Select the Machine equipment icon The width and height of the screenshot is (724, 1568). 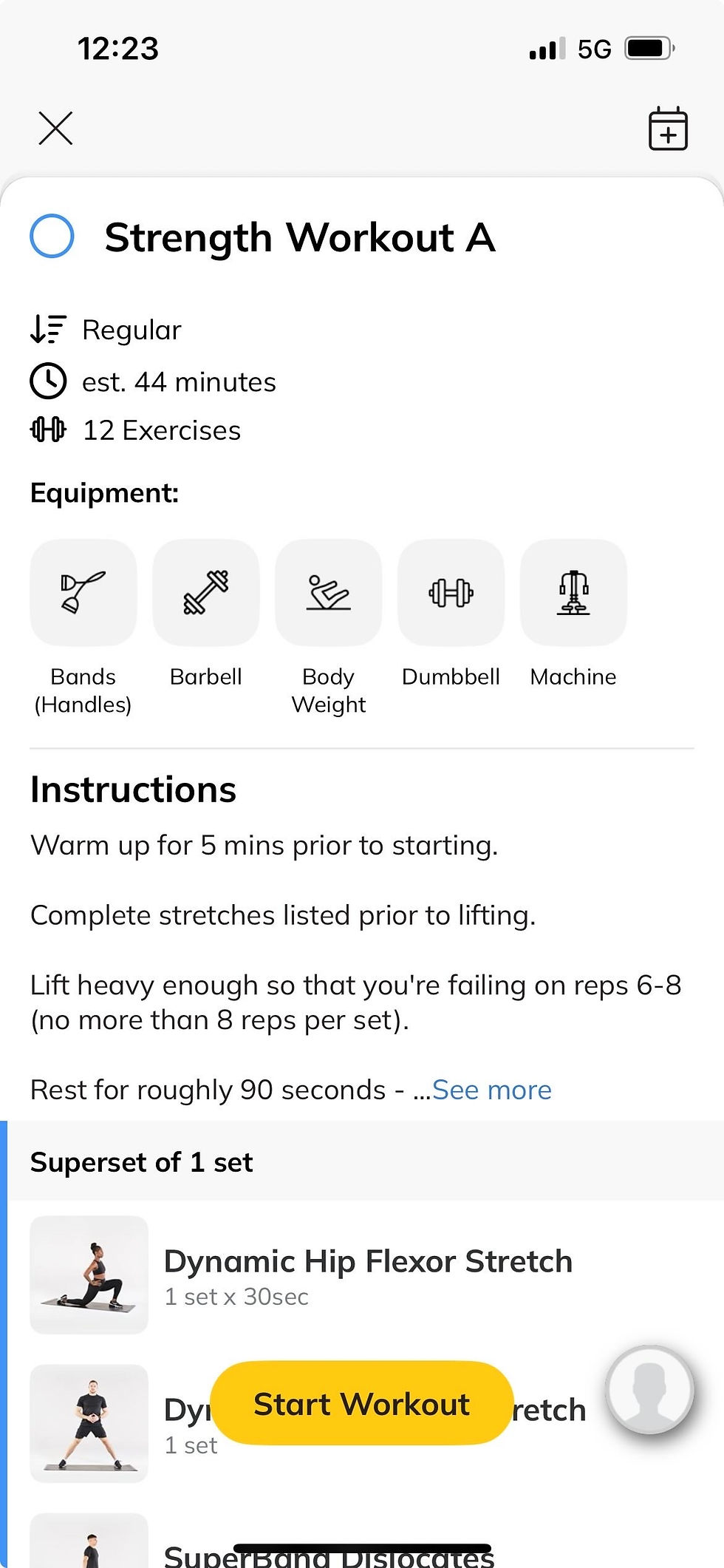click(x=573, y=591)
